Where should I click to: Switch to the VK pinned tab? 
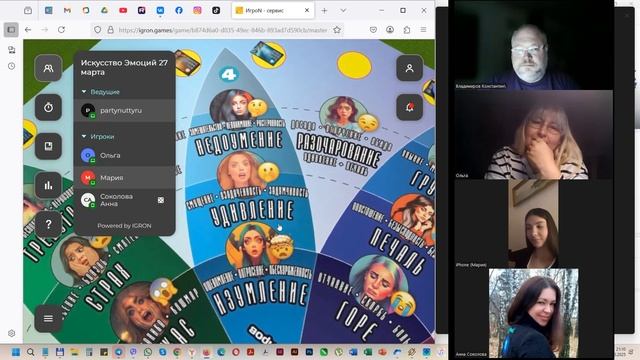coord(160,11)
